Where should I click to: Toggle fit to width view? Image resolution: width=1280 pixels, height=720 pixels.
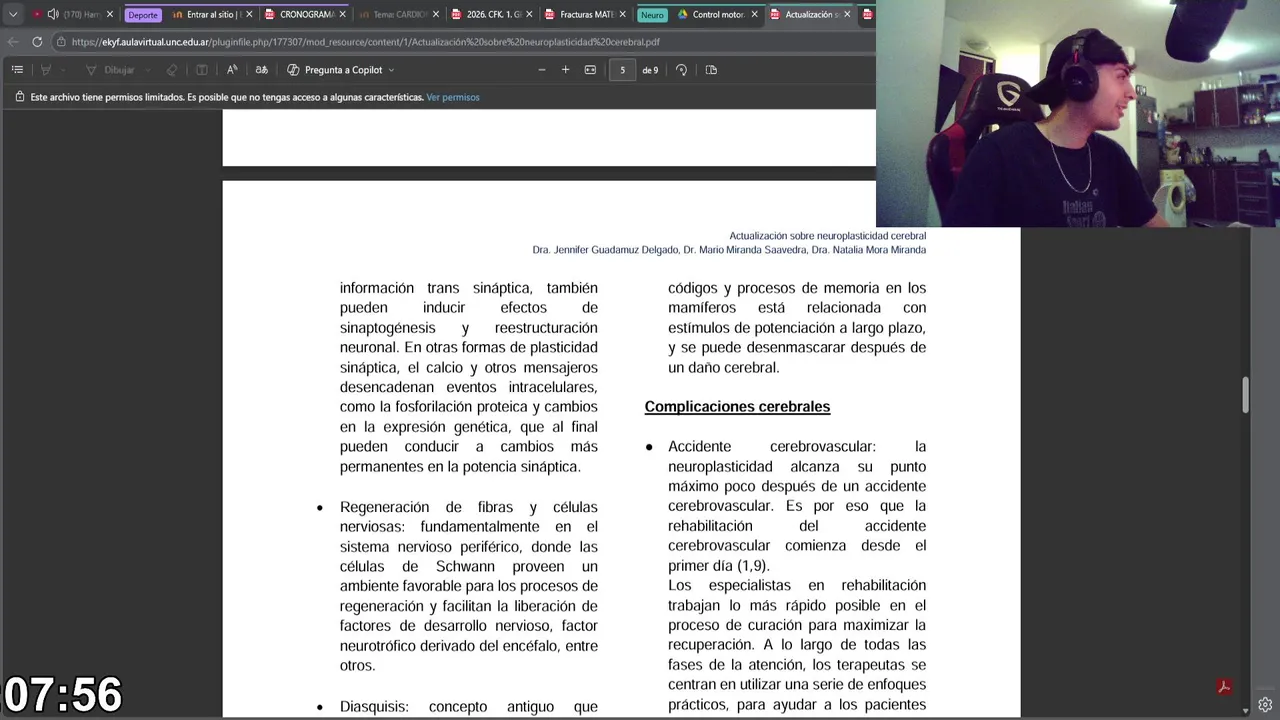click(x=590, y=70)
